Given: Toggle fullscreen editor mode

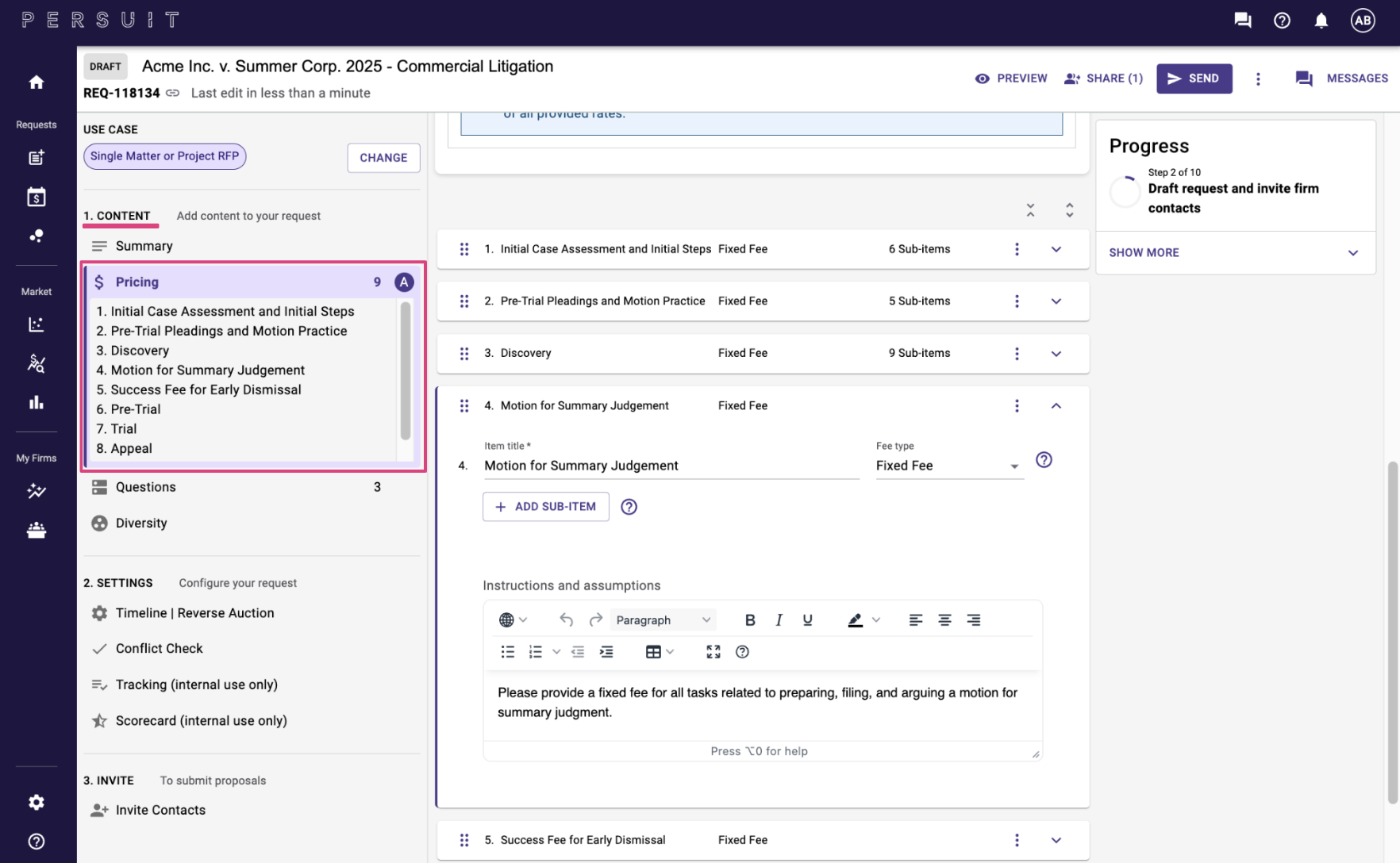Looking at the screenshot, I should 713,651.
